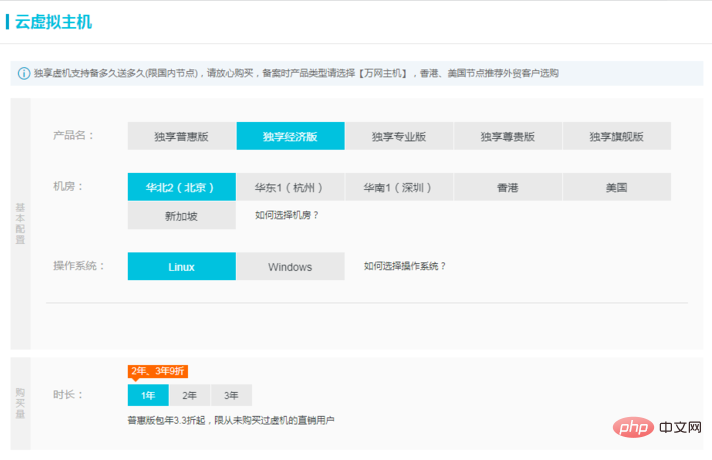
Task: Set duration to 2年
Action: pyautogui.click(x=189, y=395)
